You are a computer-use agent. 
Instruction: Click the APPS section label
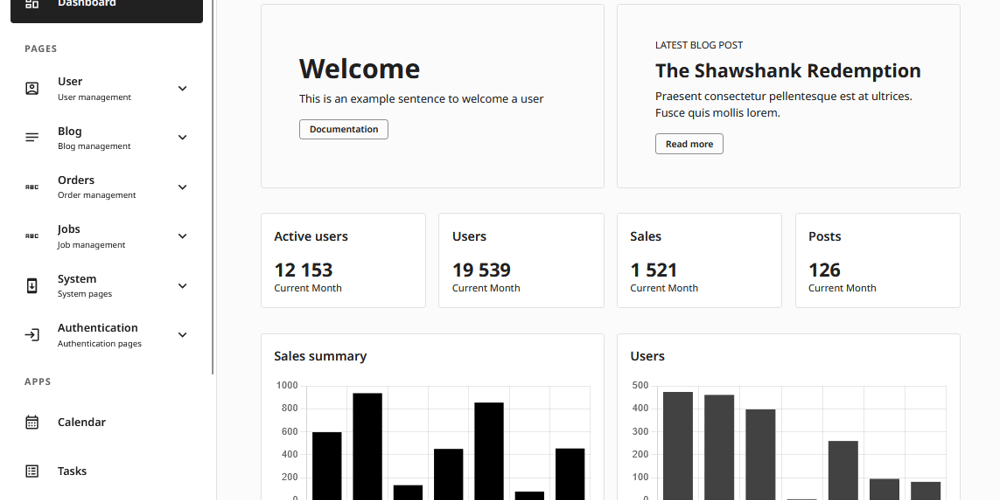click(38, 382)
